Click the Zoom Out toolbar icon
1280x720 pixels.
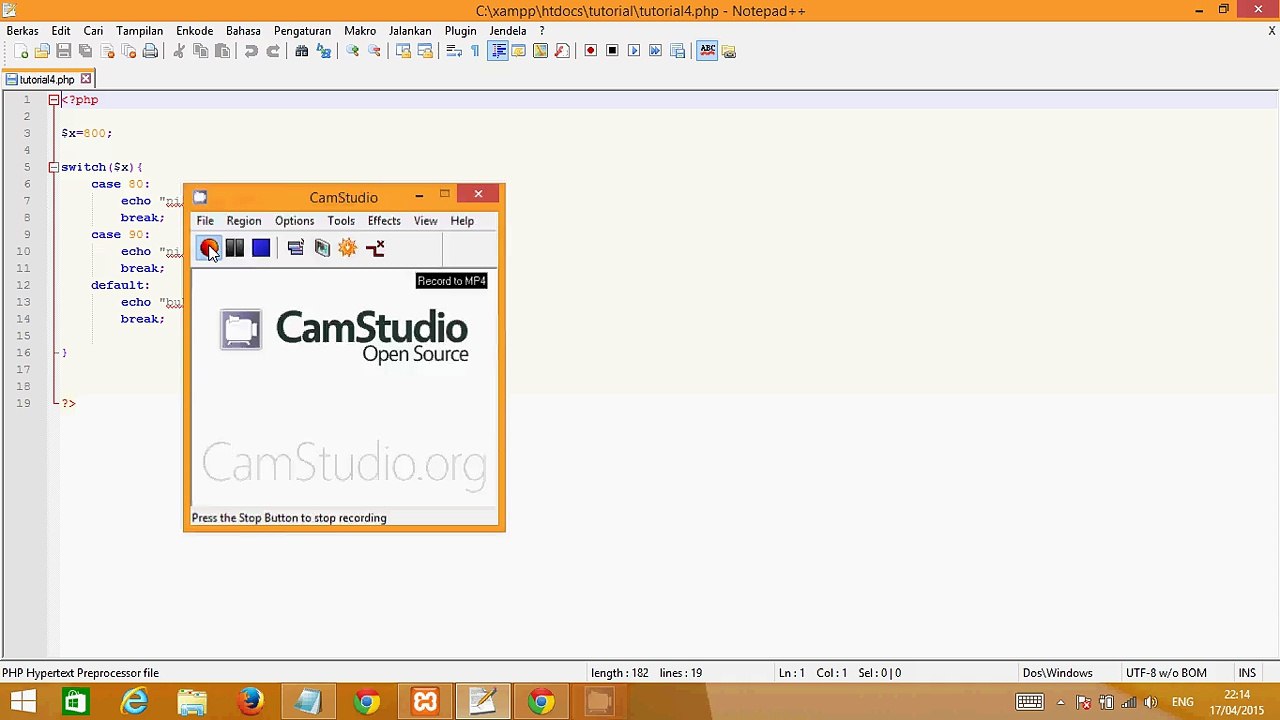point(374,51)
